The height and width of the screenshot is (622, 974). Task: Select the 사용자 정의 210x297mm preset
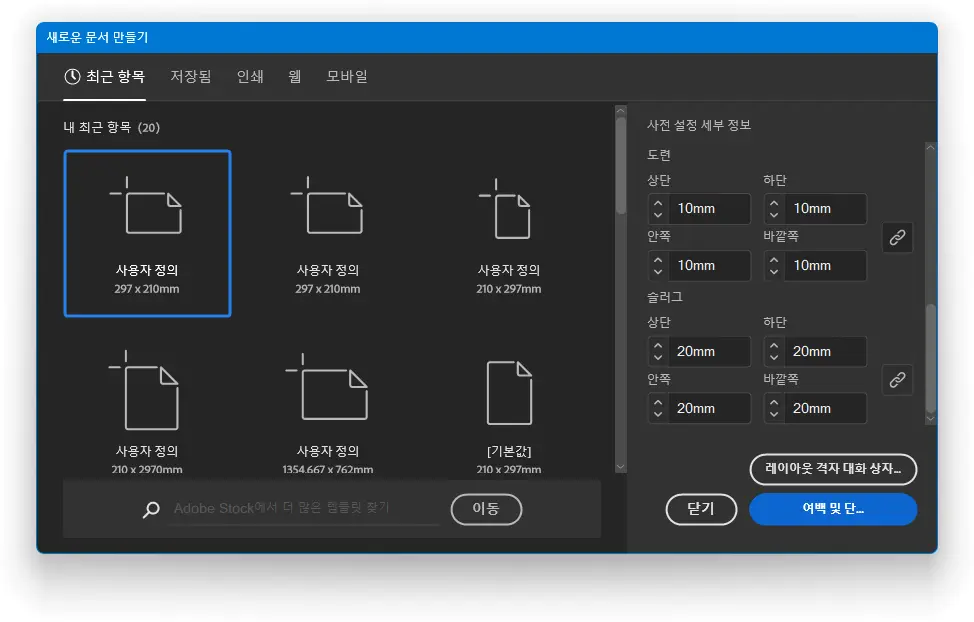coord(508,232)
